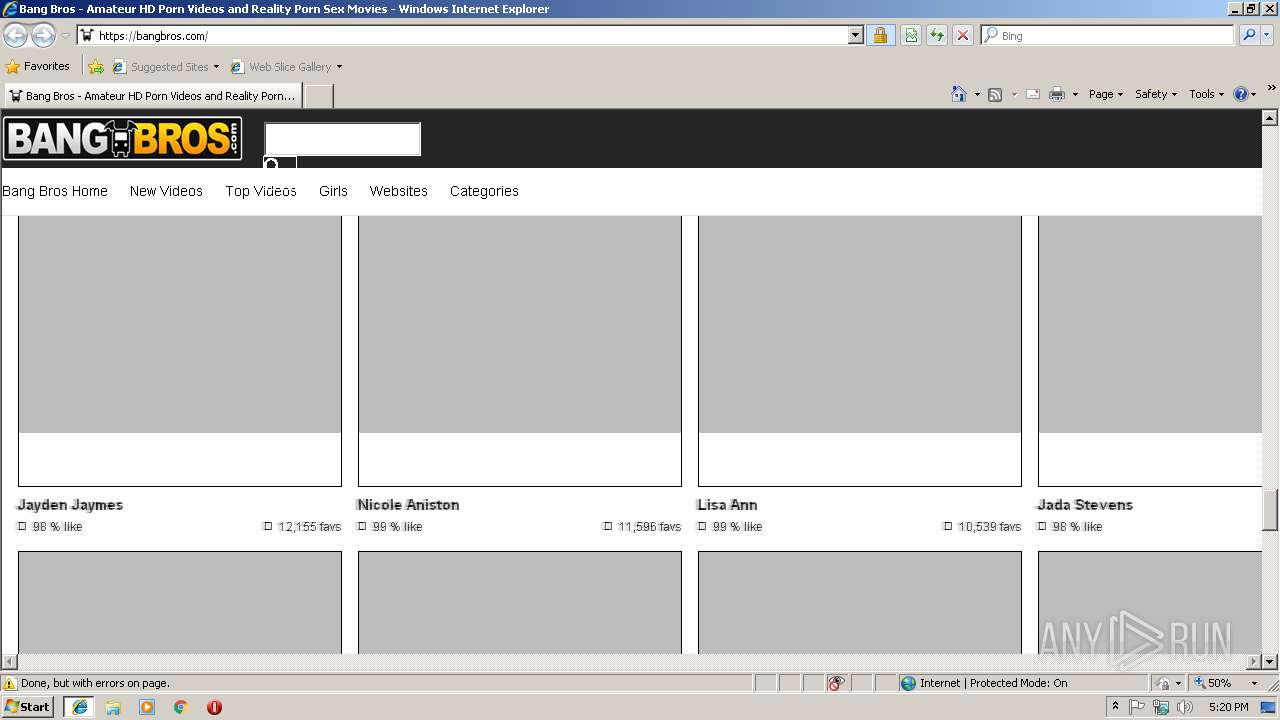The image size is (1280, 720).
Task: Click the pop-up blocker status bar icon
Action: (x=837, y=683)
